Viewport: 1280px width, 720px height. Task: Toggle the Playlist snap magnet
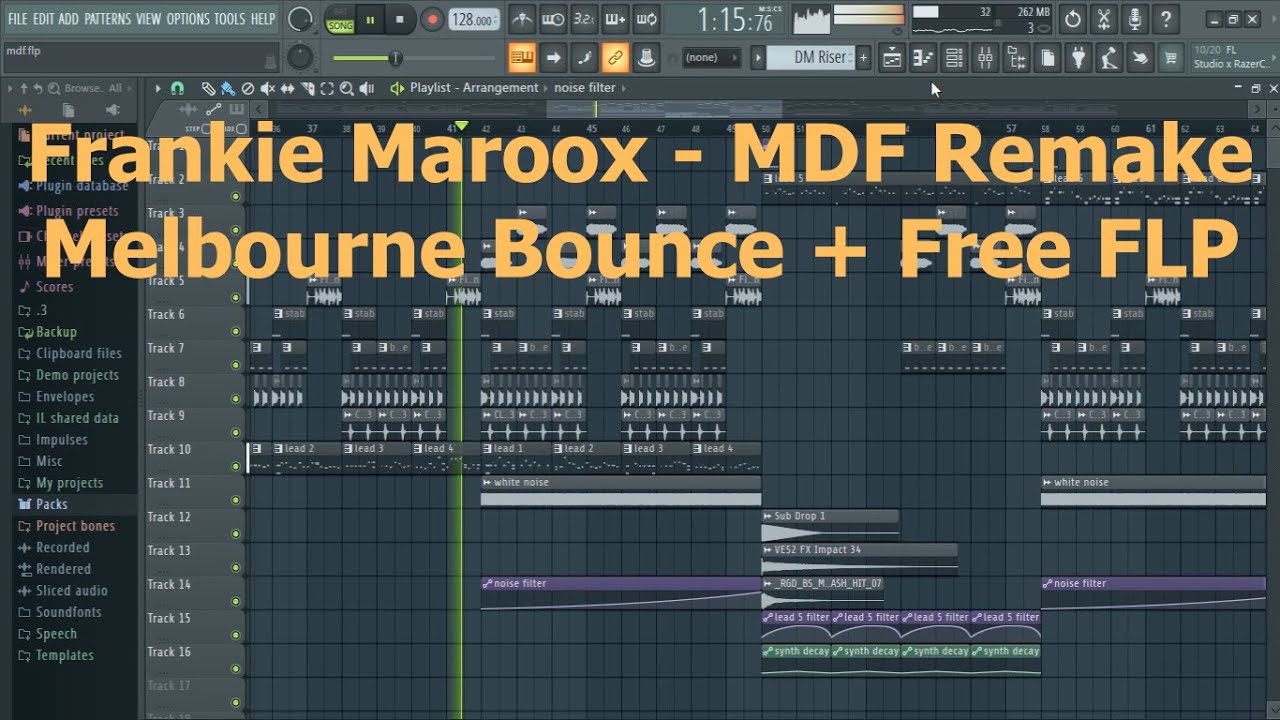(x=177, y=88)
